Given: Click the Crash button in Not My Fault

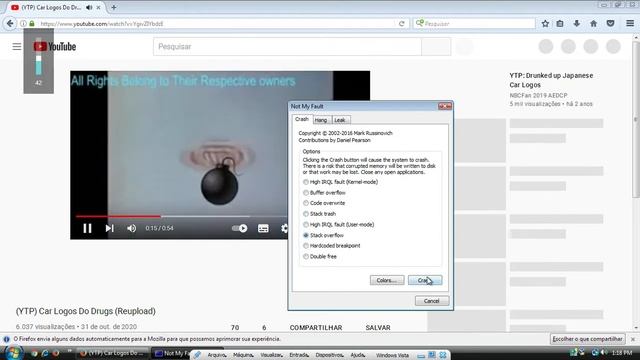Looking at the screenshot, I should (425, 280).
